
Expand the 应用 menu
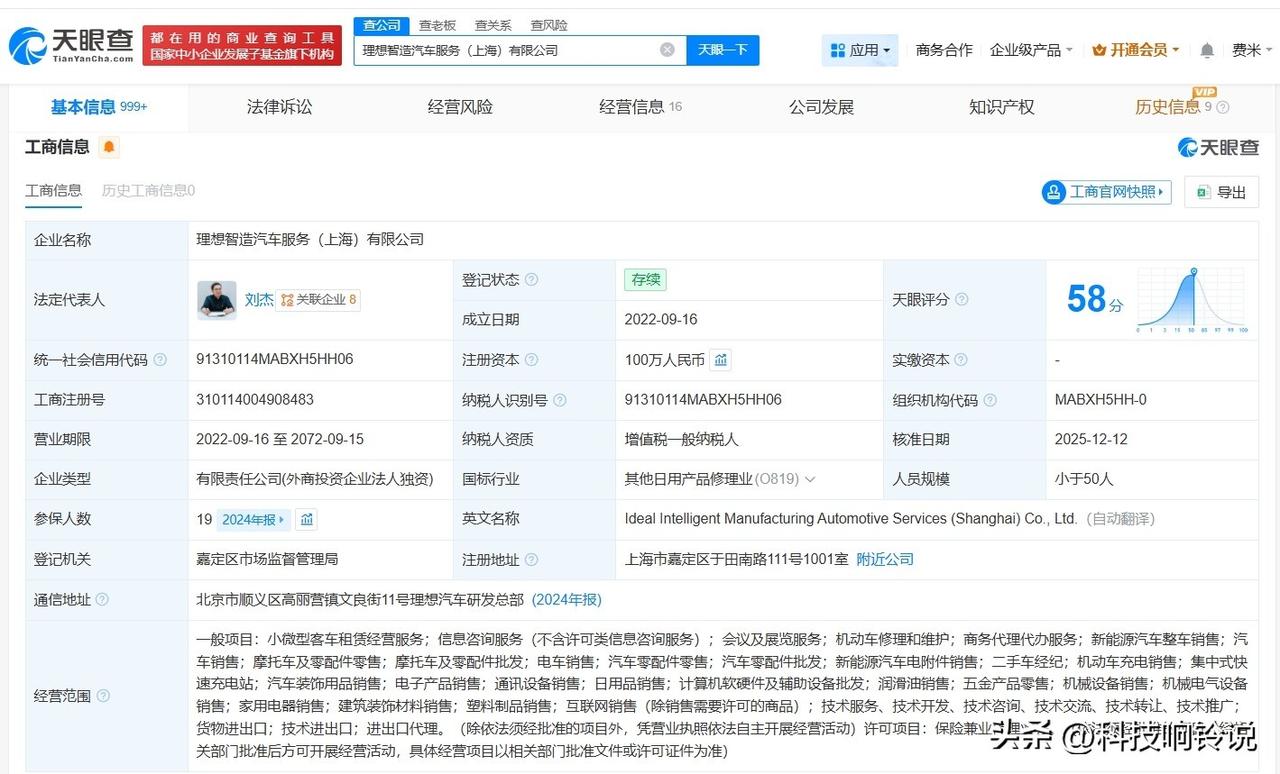860,50
